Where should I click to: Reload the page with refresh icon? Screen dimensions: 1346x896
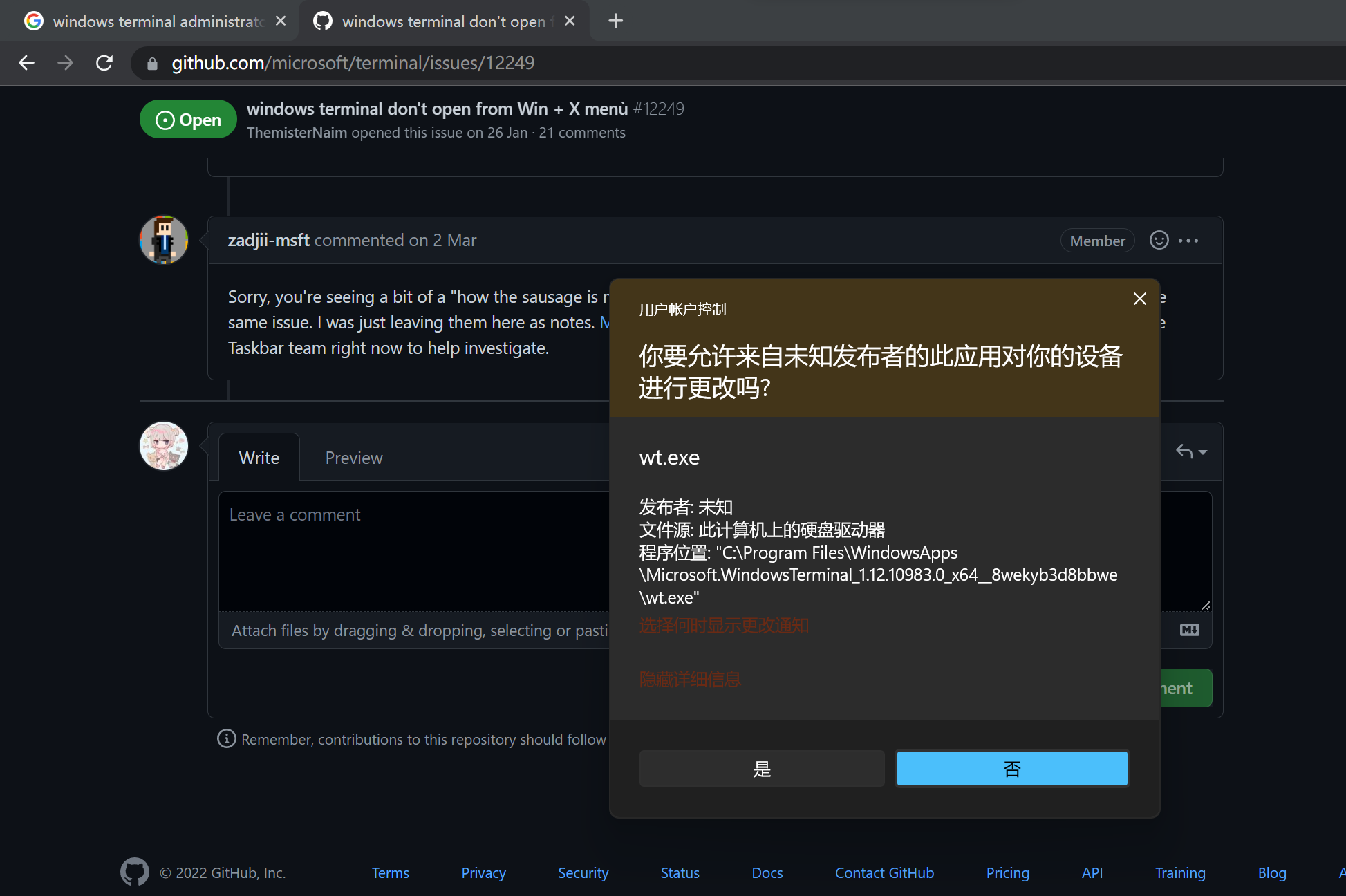(x=104, y=63)
